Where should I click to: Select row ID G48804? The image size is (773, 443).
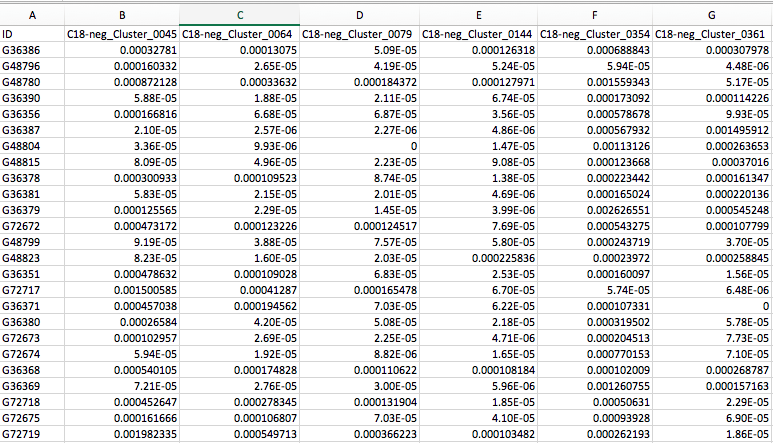pyautogui.click(x=32, y=146)
